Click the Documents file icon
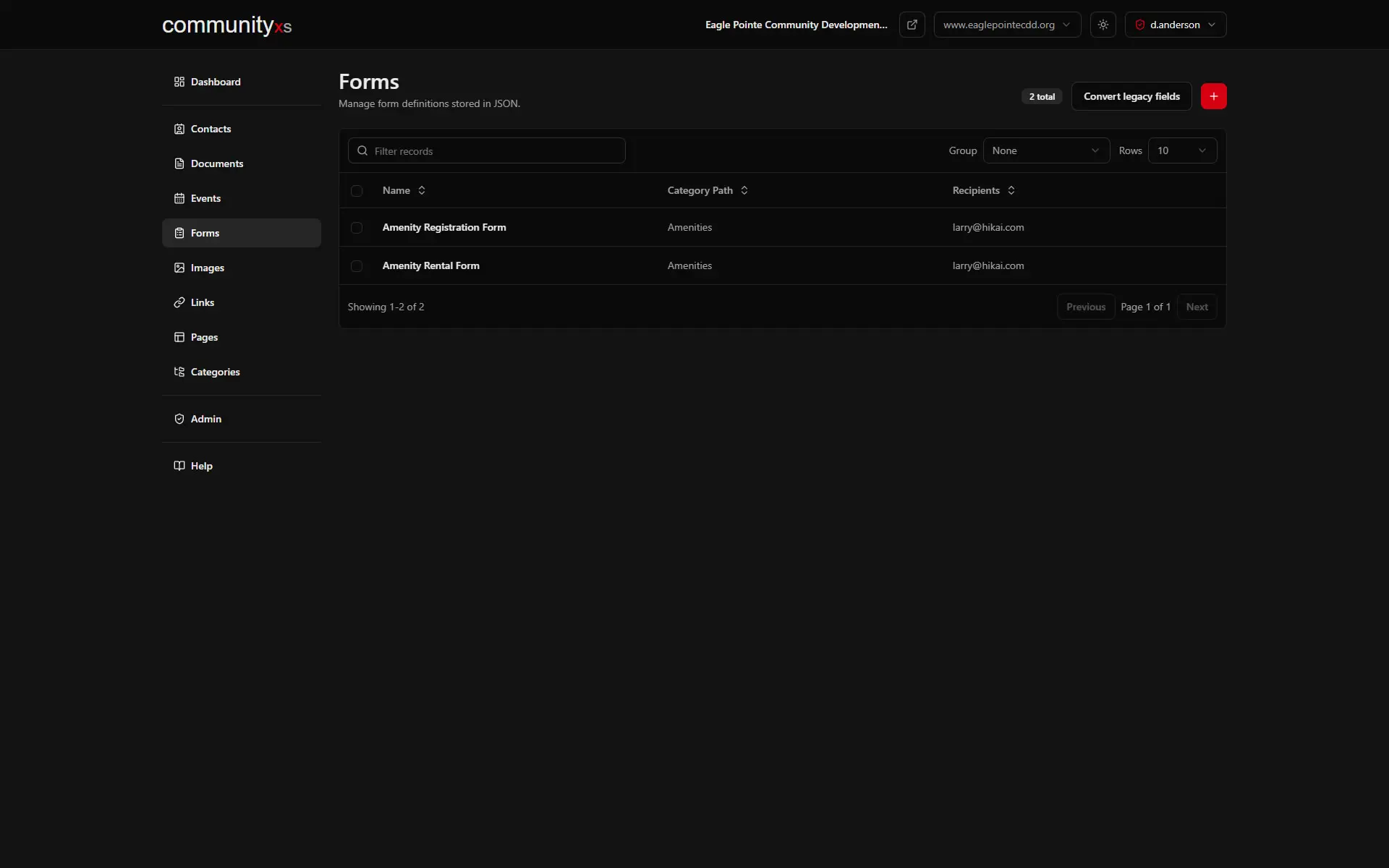Image resolution: width=1389 pixels, height=868 pixels. pos(179,163)
